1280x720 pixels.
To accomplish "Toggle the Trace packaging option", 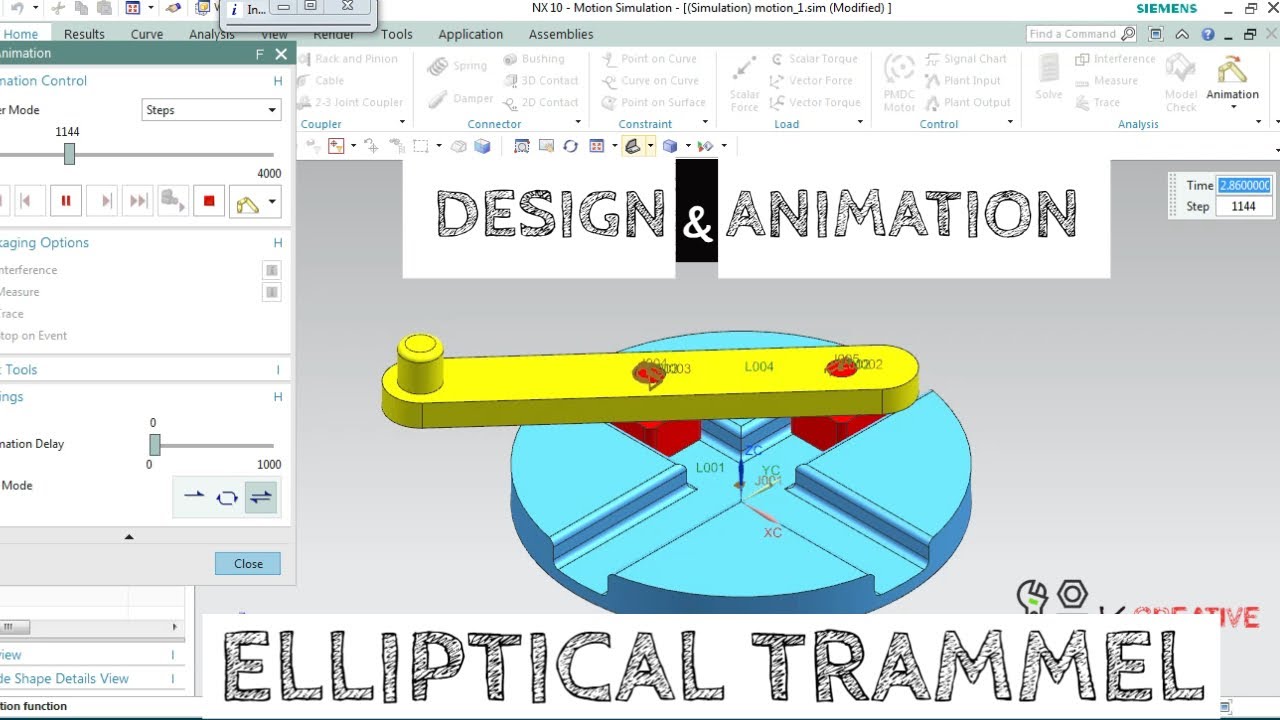I will point(12,314).
